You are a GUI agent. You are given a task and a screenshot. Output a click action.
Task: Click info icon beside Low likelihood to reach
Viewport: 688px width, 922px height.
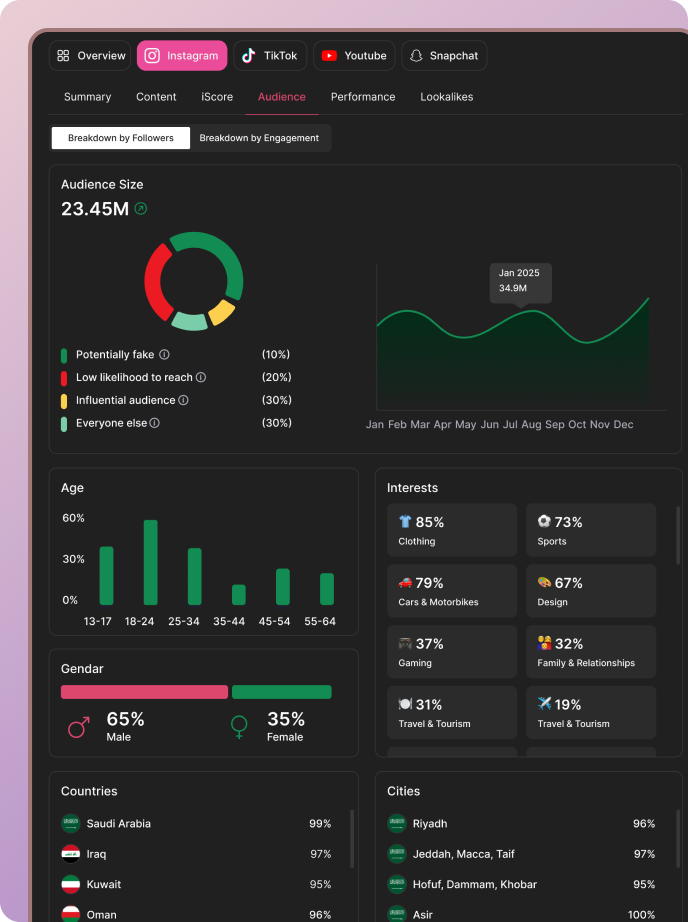(201, 378)
